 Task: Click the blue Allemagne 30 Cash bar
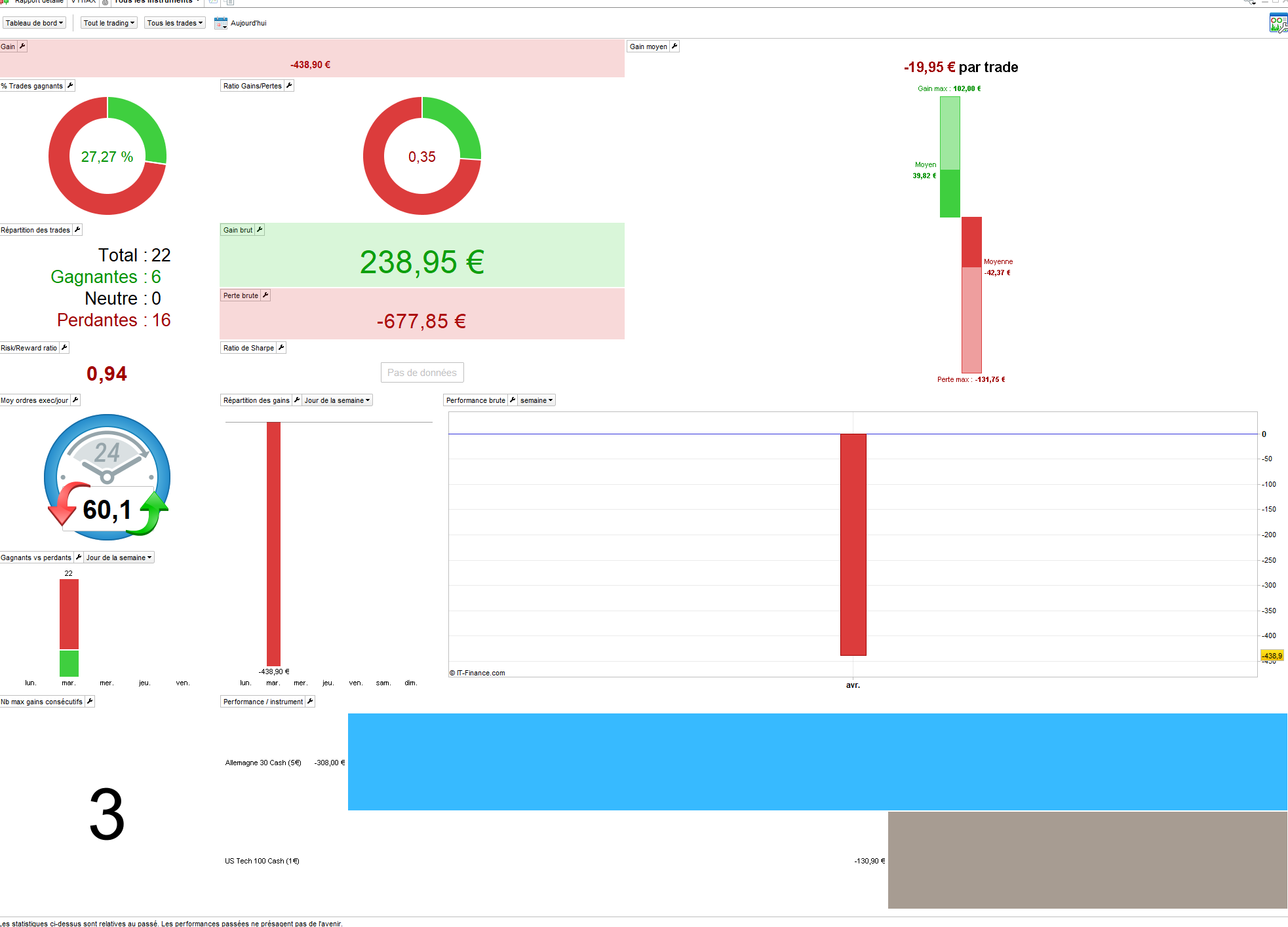point(817,762)
